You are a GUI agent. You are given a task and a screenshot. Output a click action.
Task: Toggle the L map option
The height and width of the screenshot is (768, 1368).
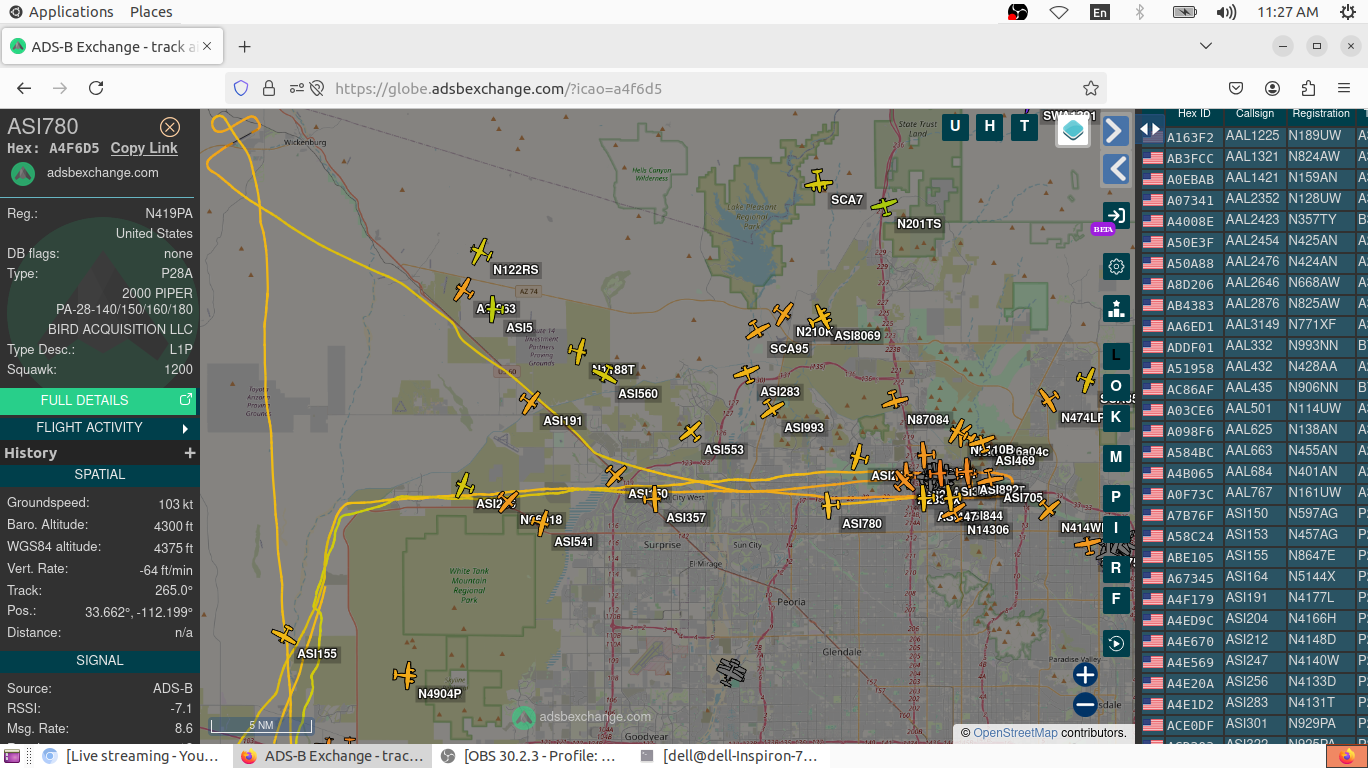click(x=1116, y=355)
